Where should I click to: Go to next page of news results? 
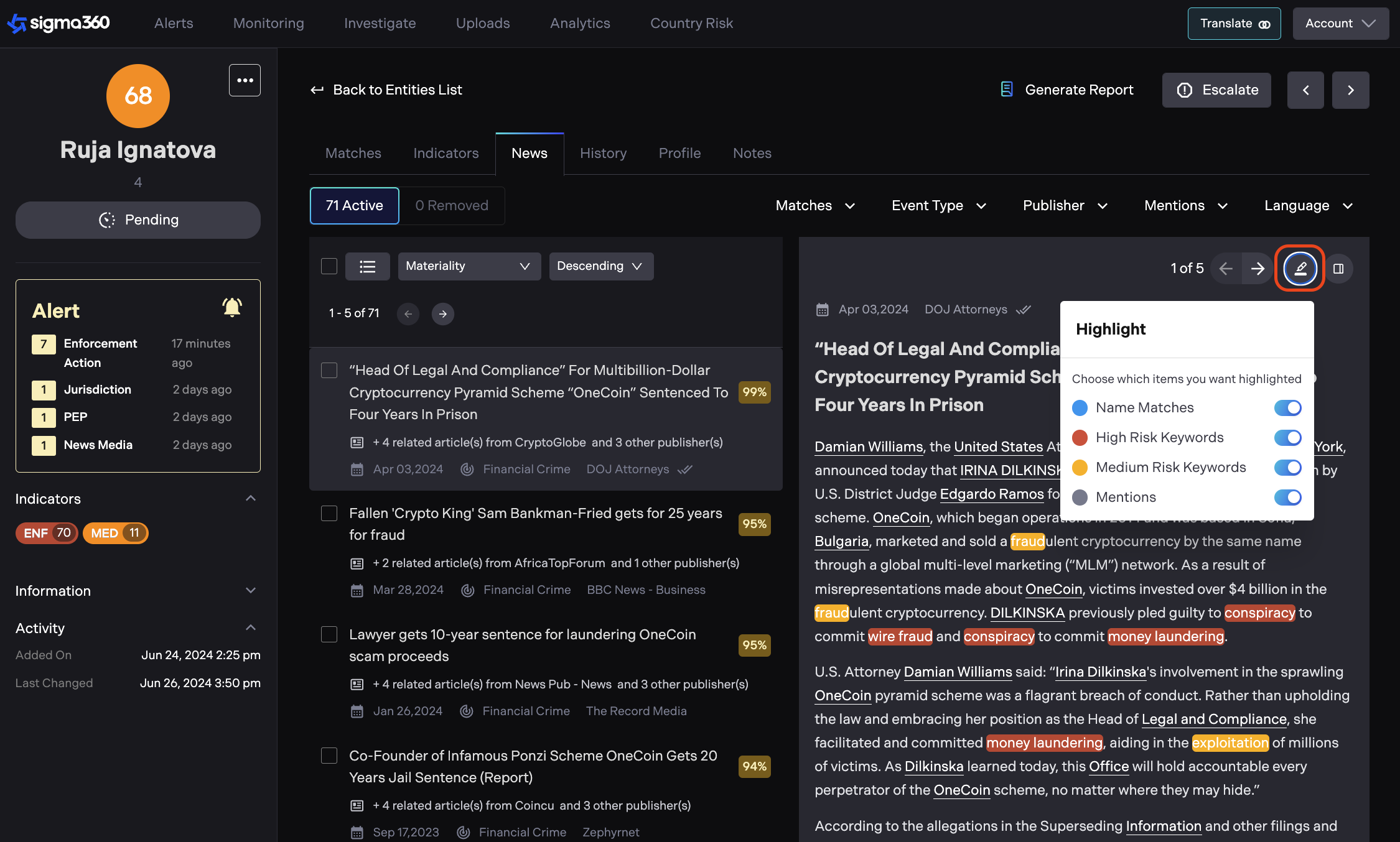coord(442,313)
